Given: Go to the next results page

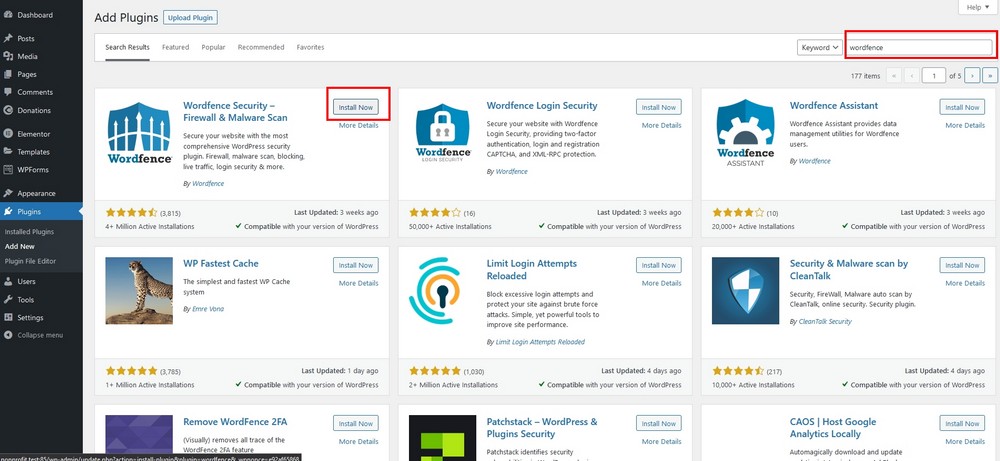Looking at the screenshot, I should [x=972, y=76].
